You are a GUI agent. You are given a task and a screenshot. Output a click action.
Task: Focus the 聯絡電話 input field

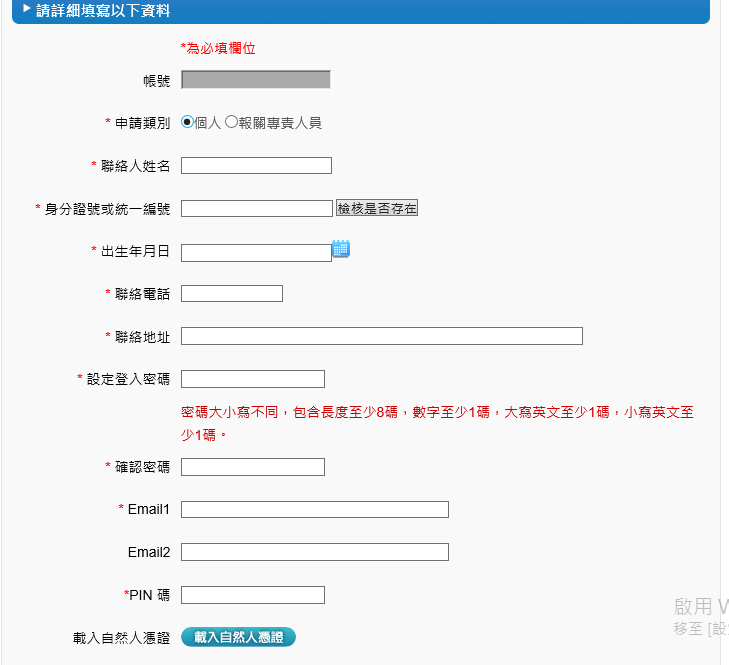point(232,293)
